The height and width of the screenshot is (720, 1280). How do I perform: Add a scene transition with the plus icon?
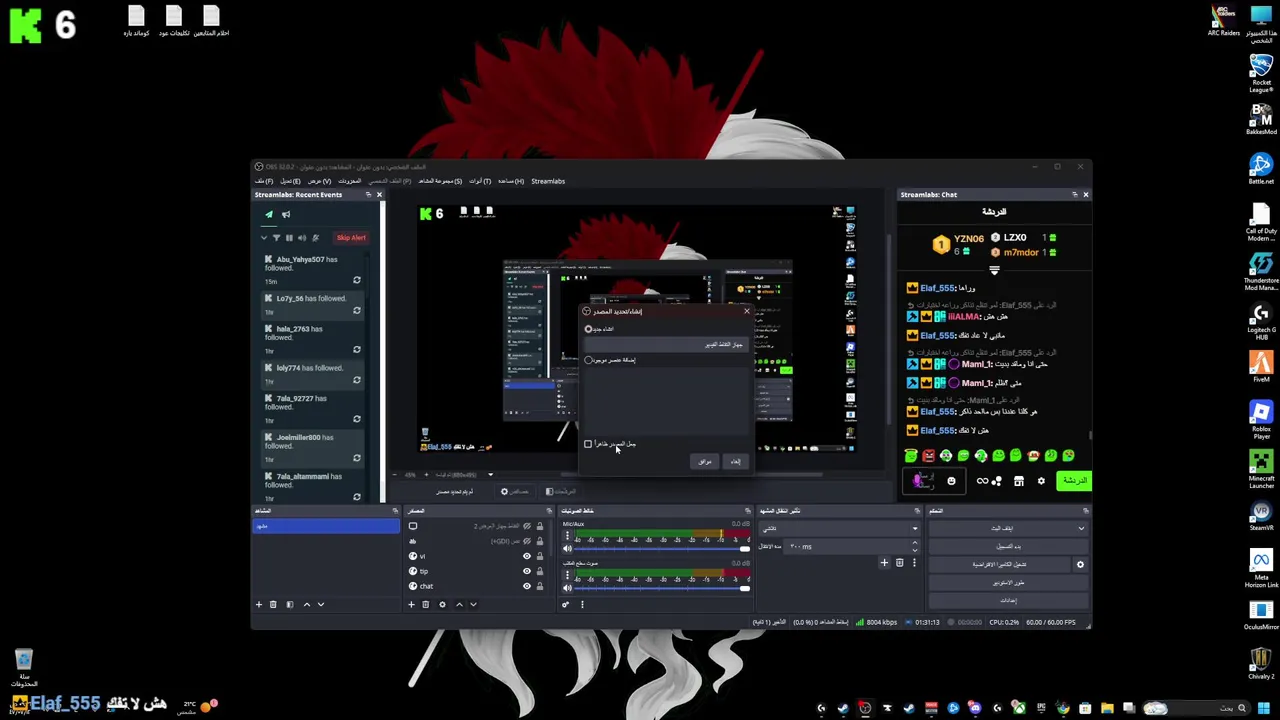pos(884,563)
